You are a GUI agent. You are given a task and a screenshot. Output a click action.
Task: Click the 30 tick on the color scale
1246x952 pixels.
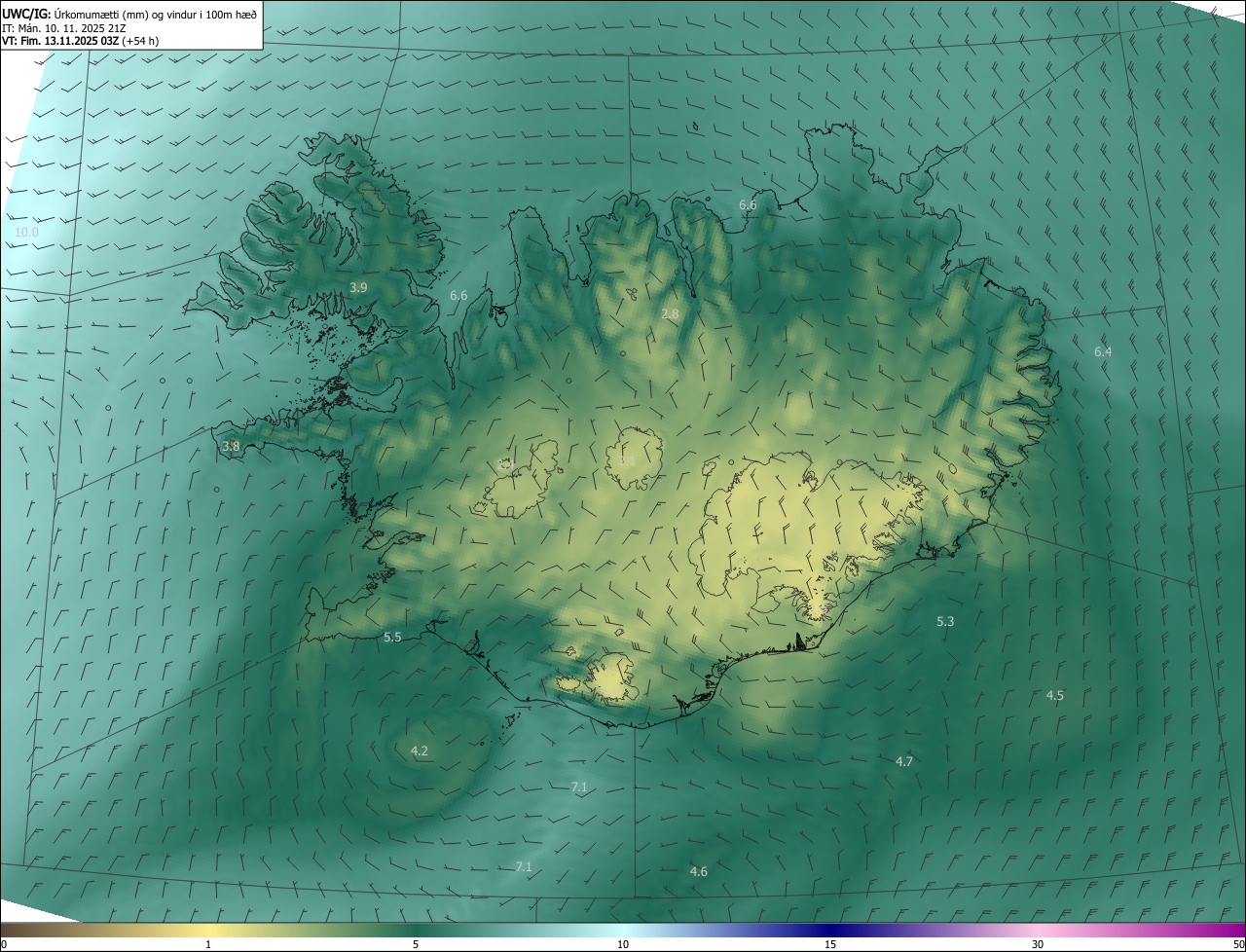(x=1038, y=944)
